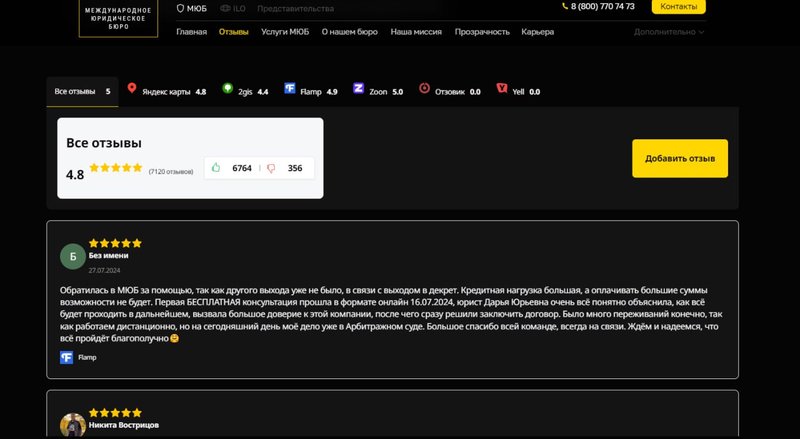Click the (7120 отзывов) count text
Viewport: 800px width, 439px height.
tap(171, 172)
